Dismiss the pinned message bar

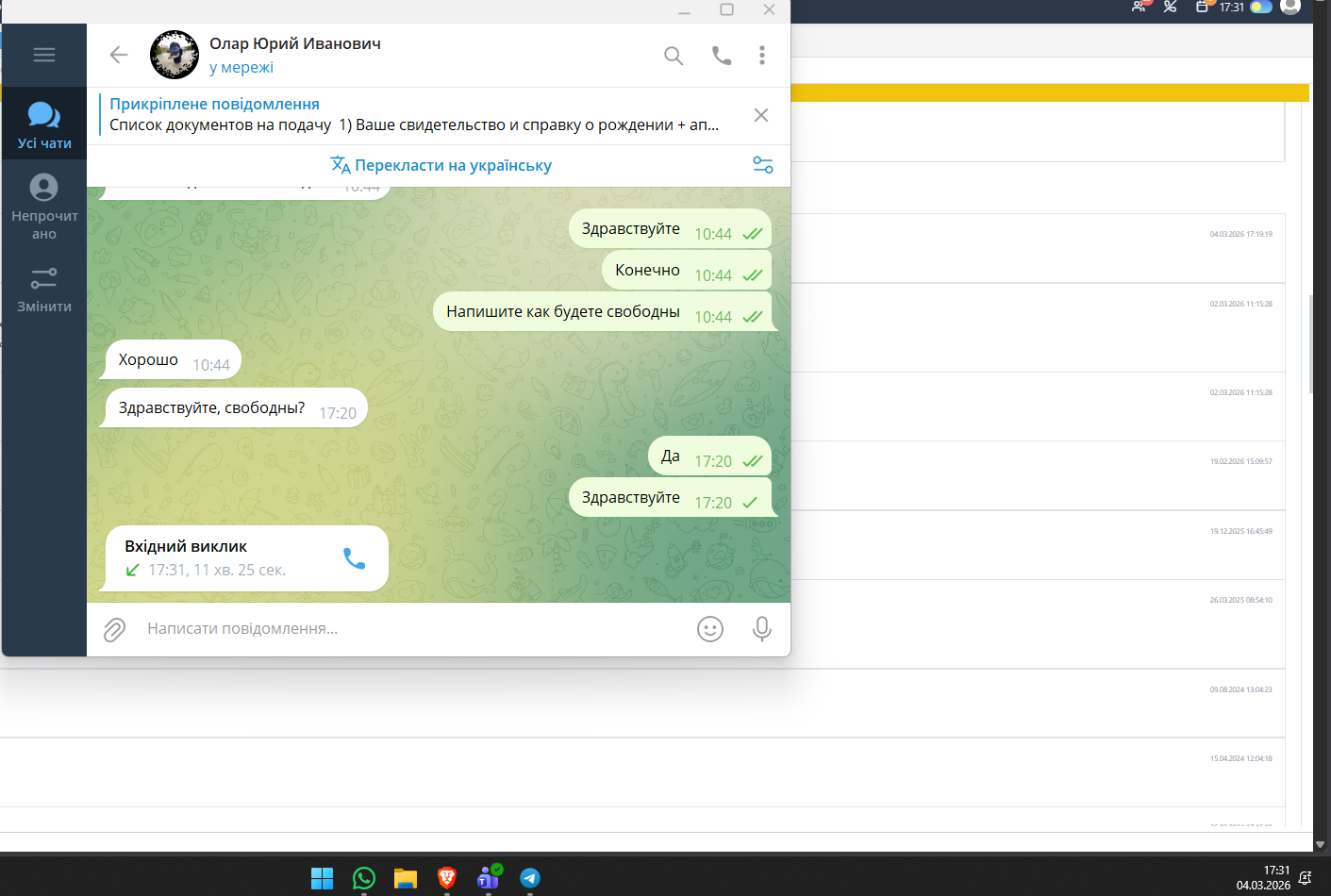[761, 115]
